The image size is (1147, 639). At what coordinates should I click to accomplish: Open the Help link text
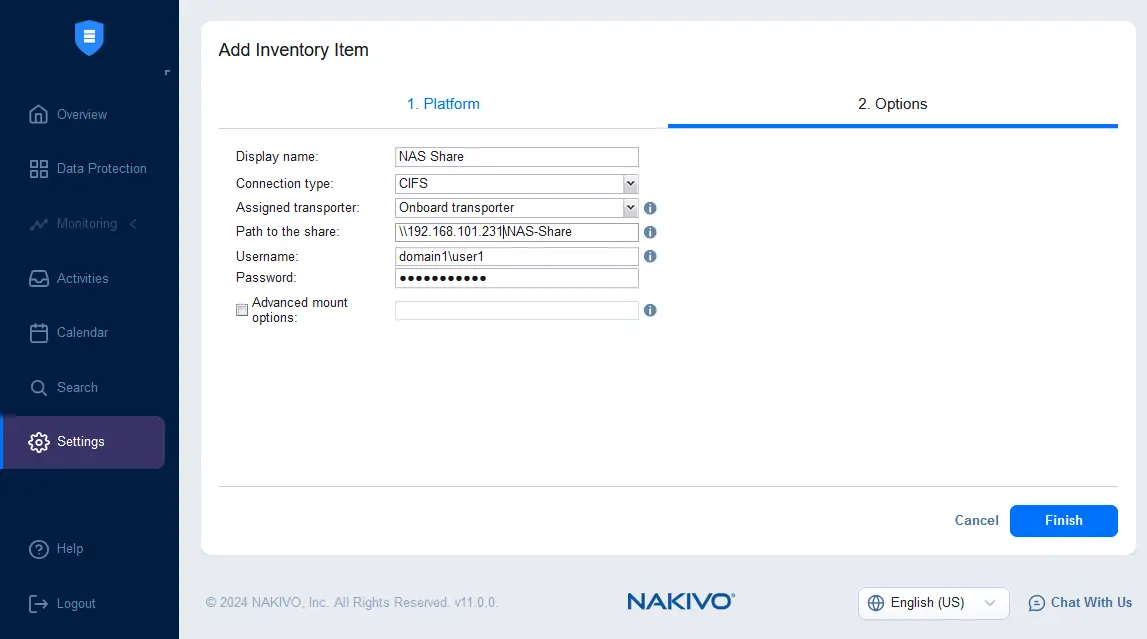[70, 549]
